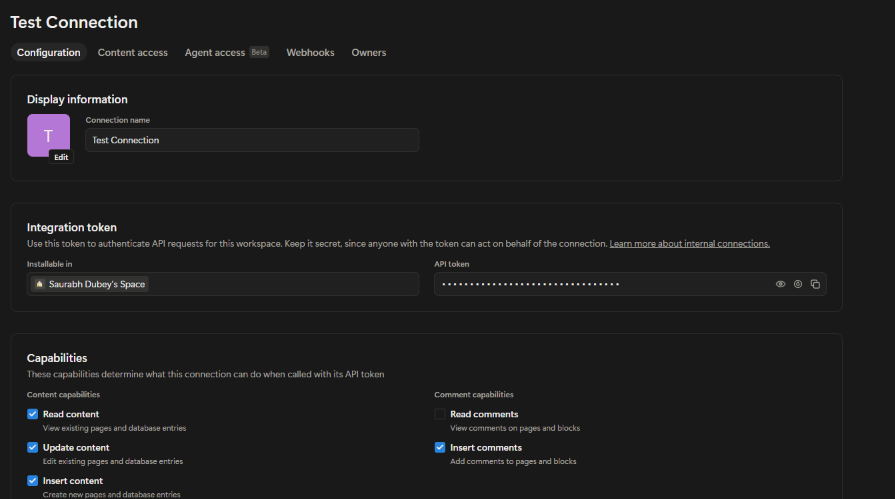Image resolution: width=895 pixels, height=499 pixels.
Task: Click the refresh API token icon
Action: (x=798, y=284)
